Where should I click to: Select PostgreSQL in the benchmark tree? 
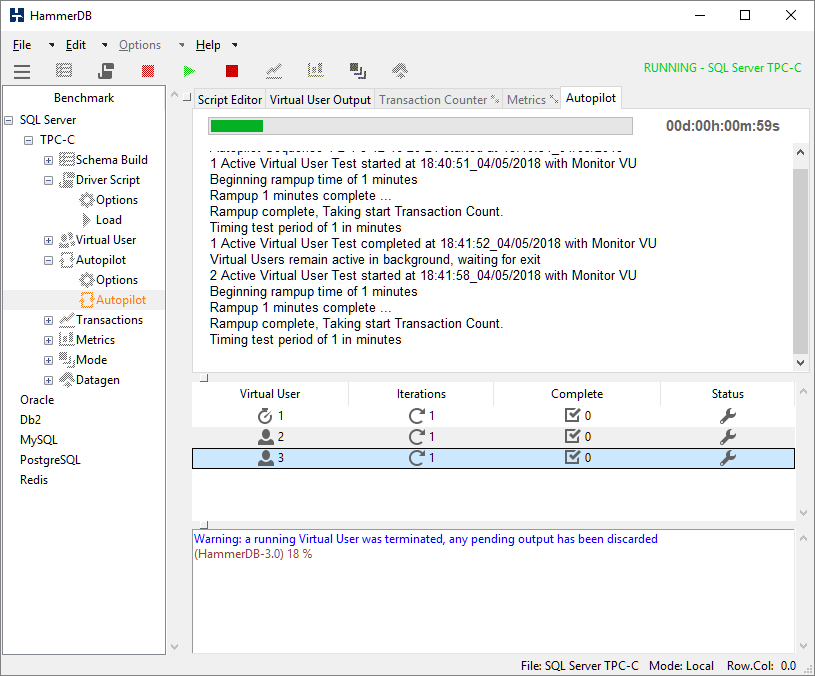pyautogui.click(x=50, y=460)
